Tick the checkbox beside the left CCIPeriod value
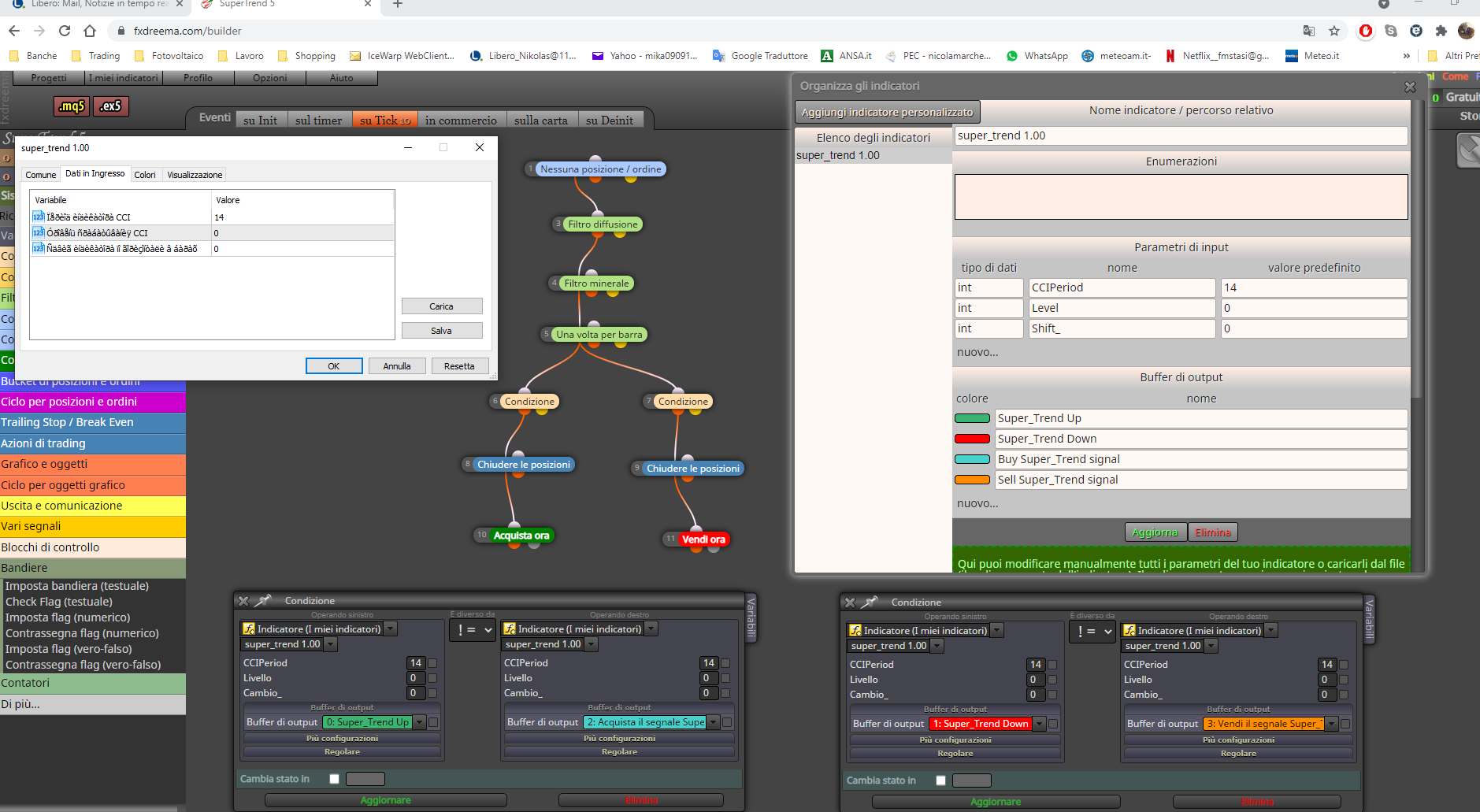The image size is (1480, 812). [432, 663]
